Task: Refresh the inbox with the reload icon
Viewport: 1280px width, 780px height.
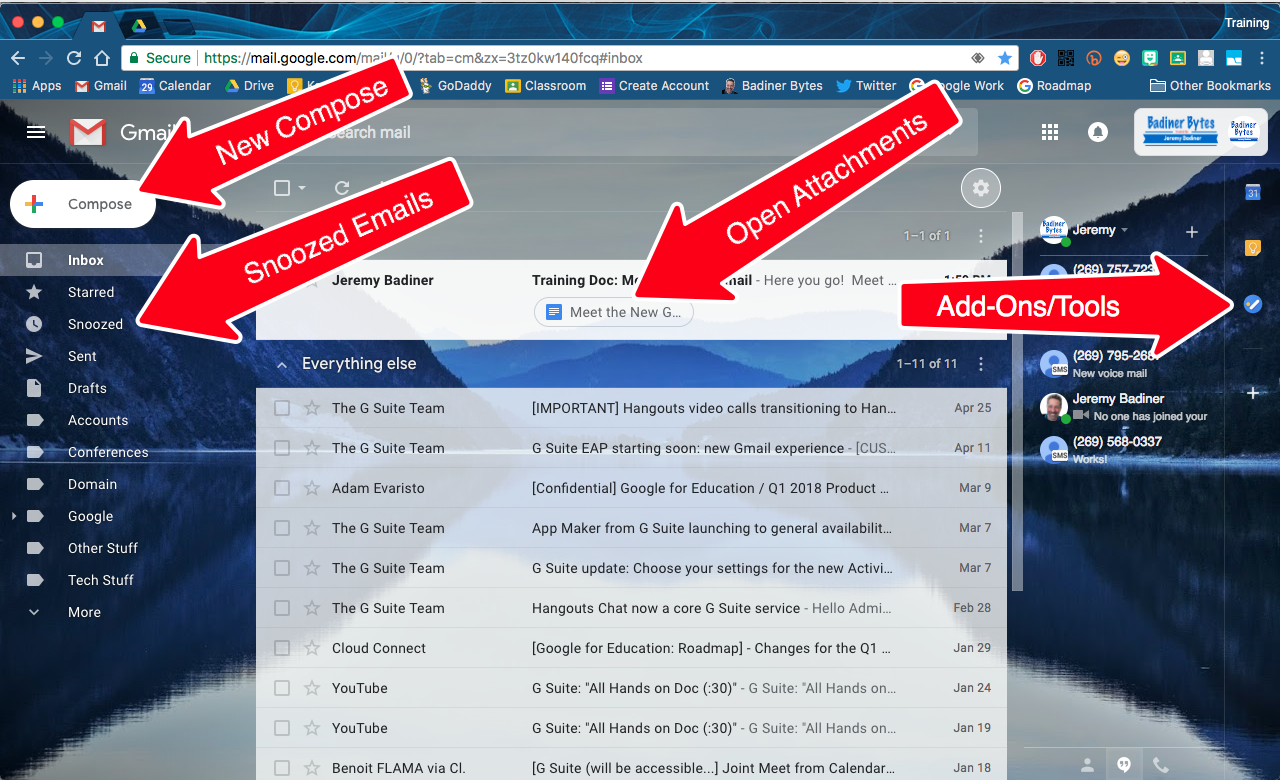Action: point(342,188)
